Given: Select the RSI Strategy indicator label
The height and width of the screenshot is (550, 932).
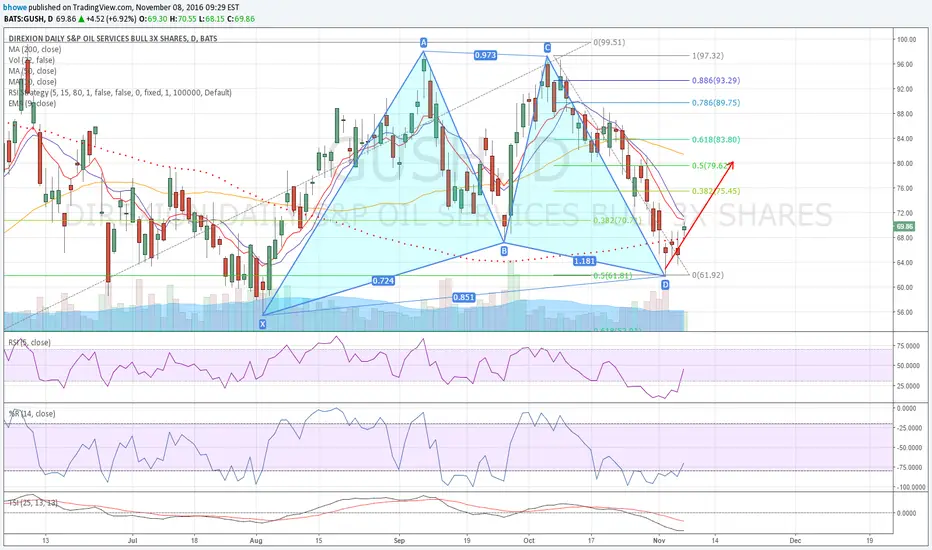Looking at the screenshot, I should (x=120, y=92).
